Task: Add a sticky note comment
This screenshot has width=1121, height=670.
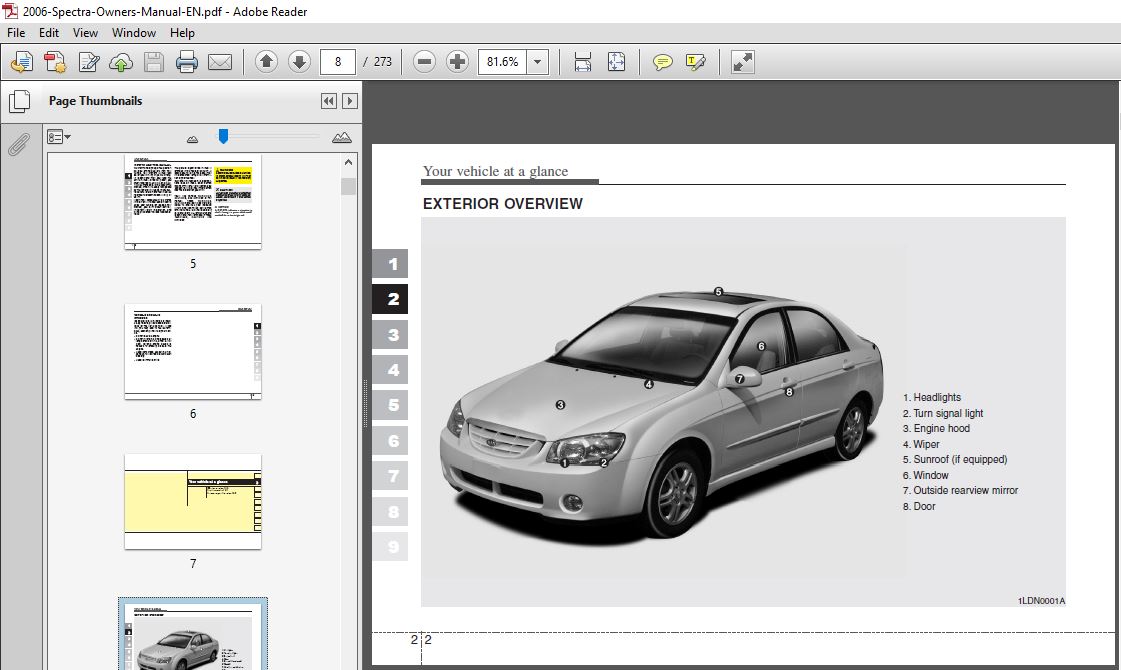Action: 663,62
